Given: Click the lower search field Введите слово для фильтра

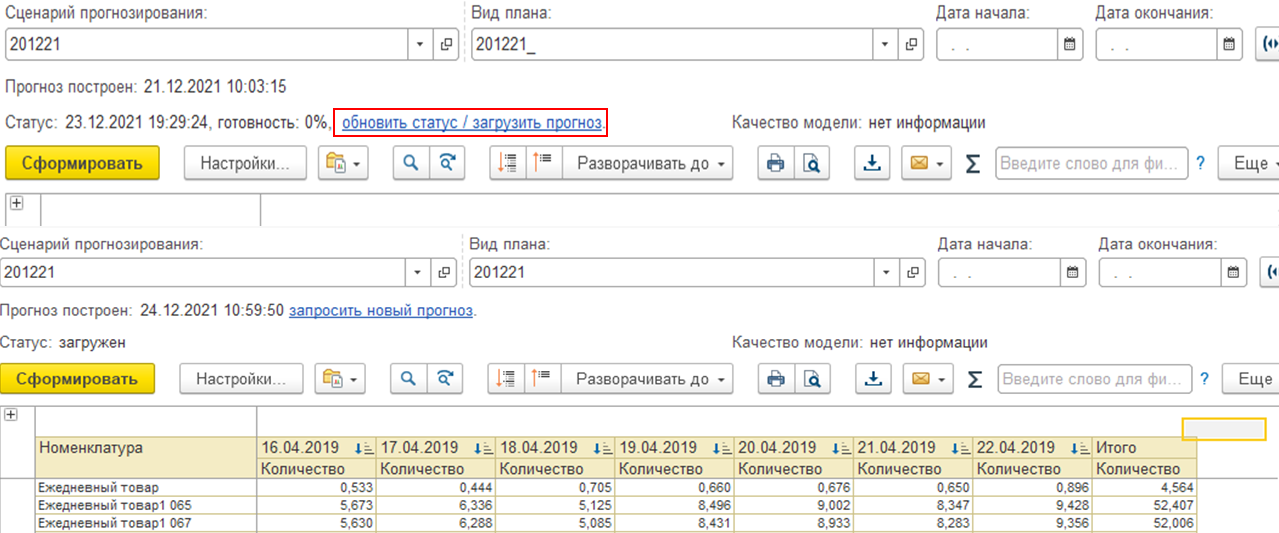Looking at the screenshot, I should [1094, 379].
